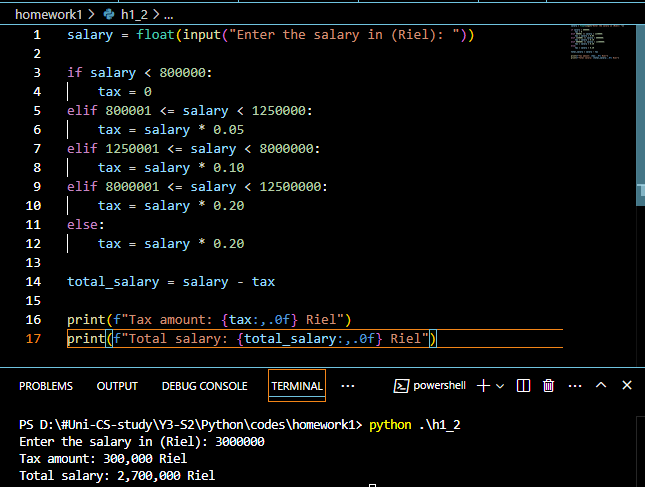Kill terminal using the trash icon
The width and height of the screenshot is (645, 487).
pos(548,385)
